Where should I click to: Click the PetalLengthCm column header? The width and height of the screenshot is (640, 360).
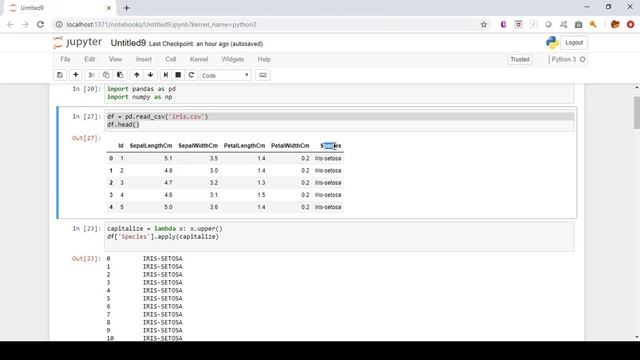tap(244, 146)
